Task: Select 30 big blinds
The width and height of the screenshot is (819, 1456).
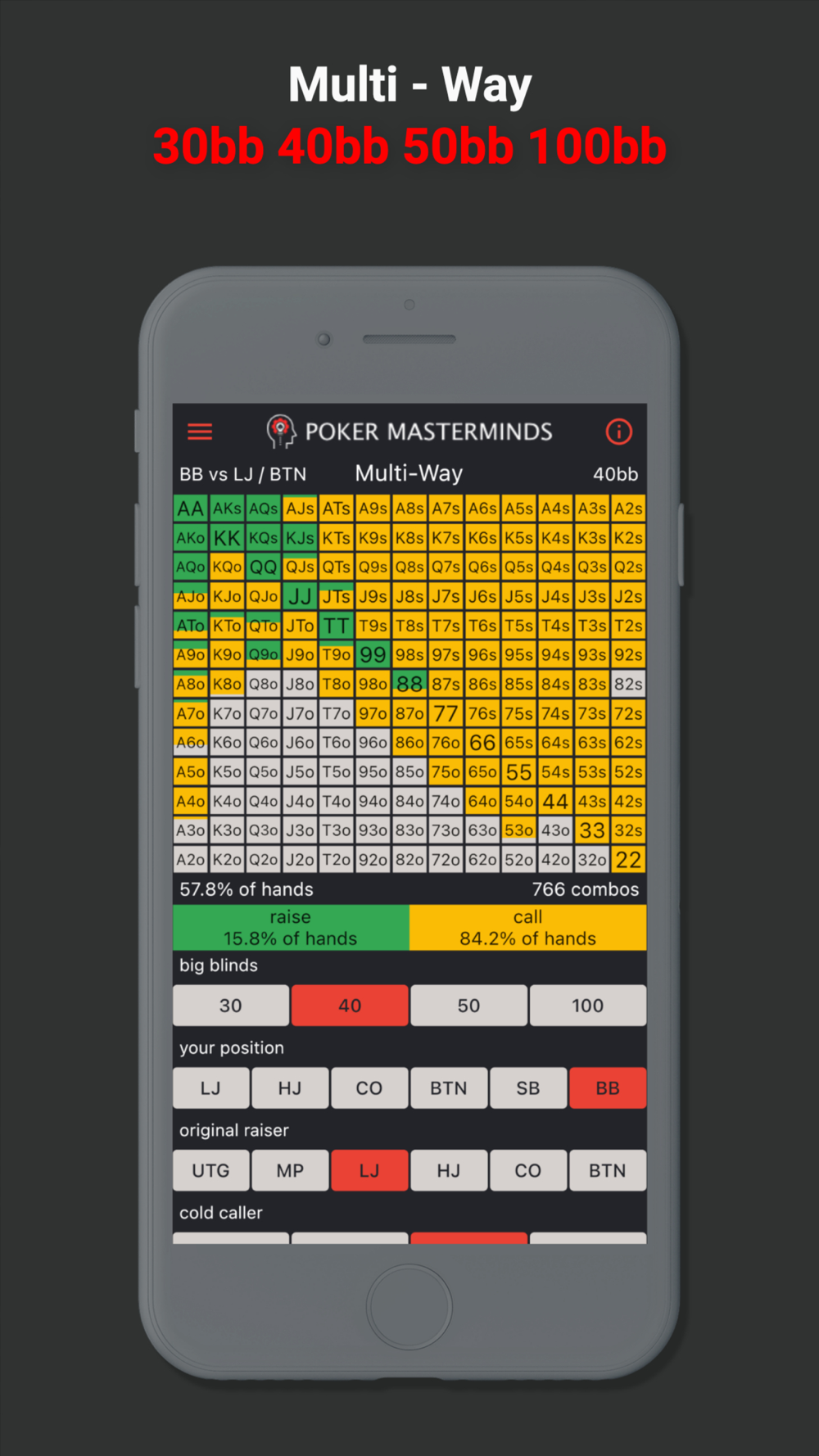Action: [x=231, y=1006]
